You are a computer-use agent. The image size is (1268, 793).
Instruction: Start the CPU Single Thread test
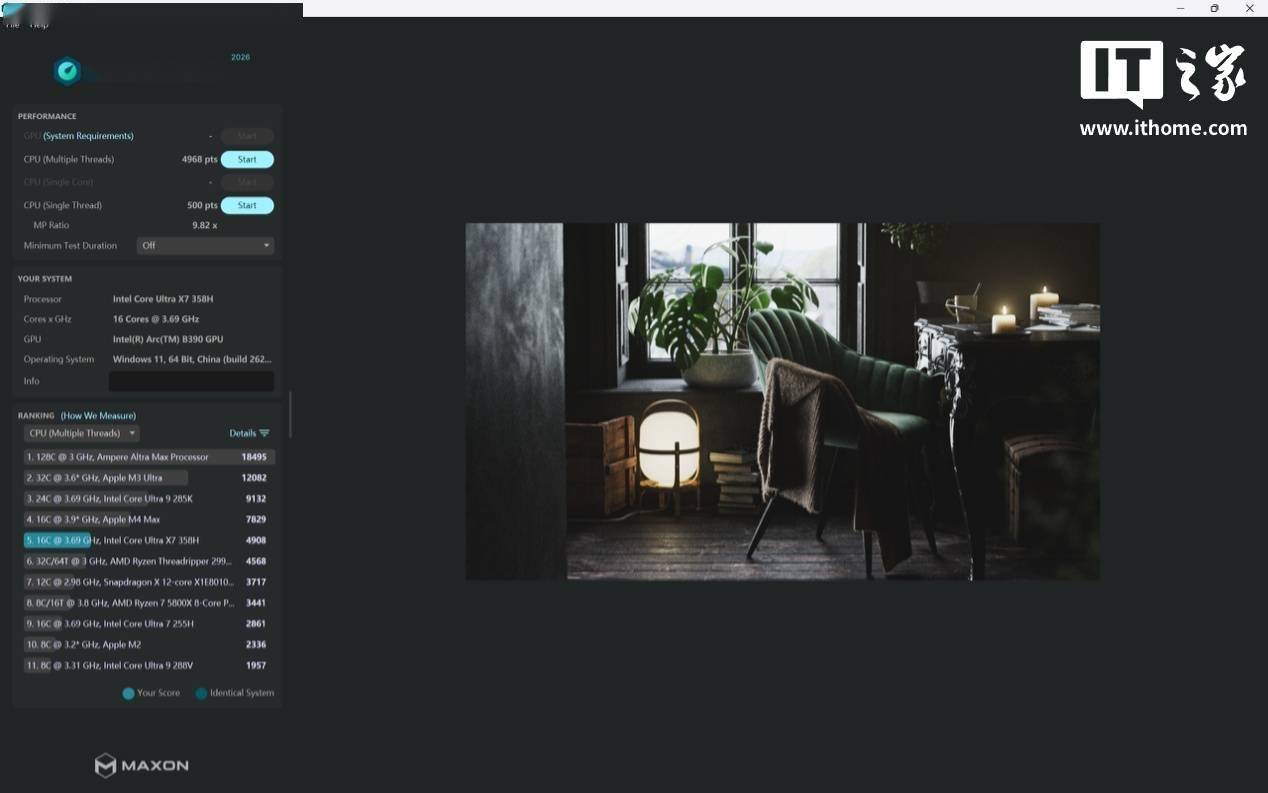pos(247,205)
